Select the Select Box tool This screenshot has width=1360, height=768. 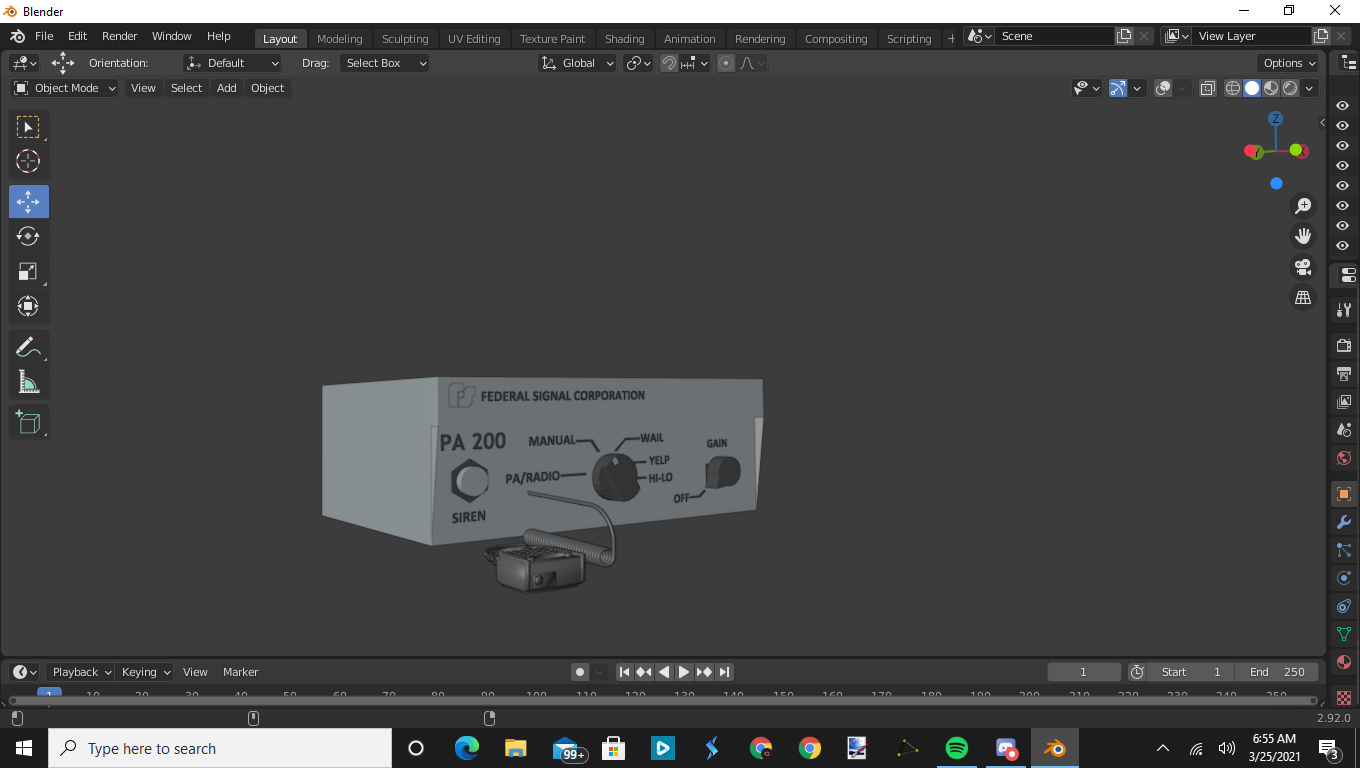(28, 127)
